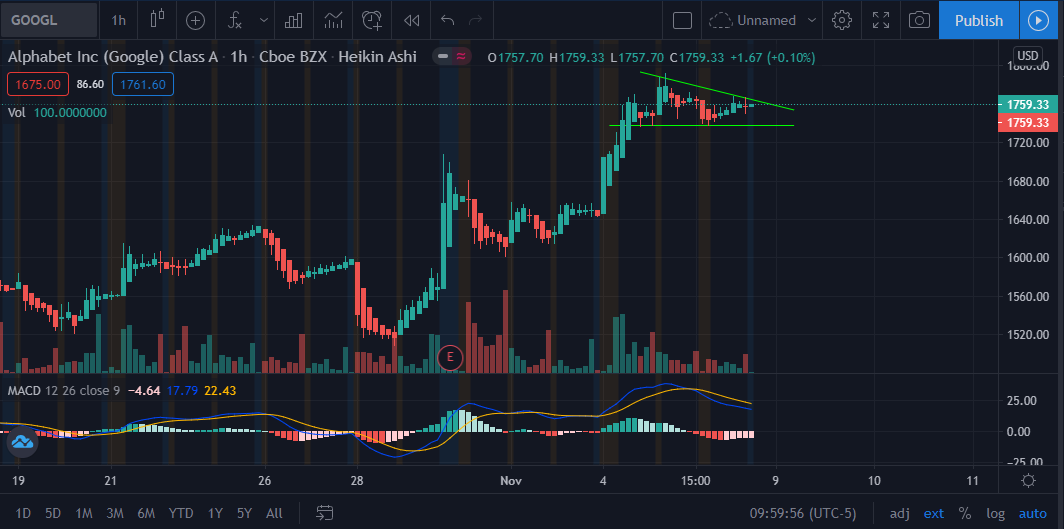Select the All time range
This screenshot has width=1064, height=529.
tap(274, 513)
